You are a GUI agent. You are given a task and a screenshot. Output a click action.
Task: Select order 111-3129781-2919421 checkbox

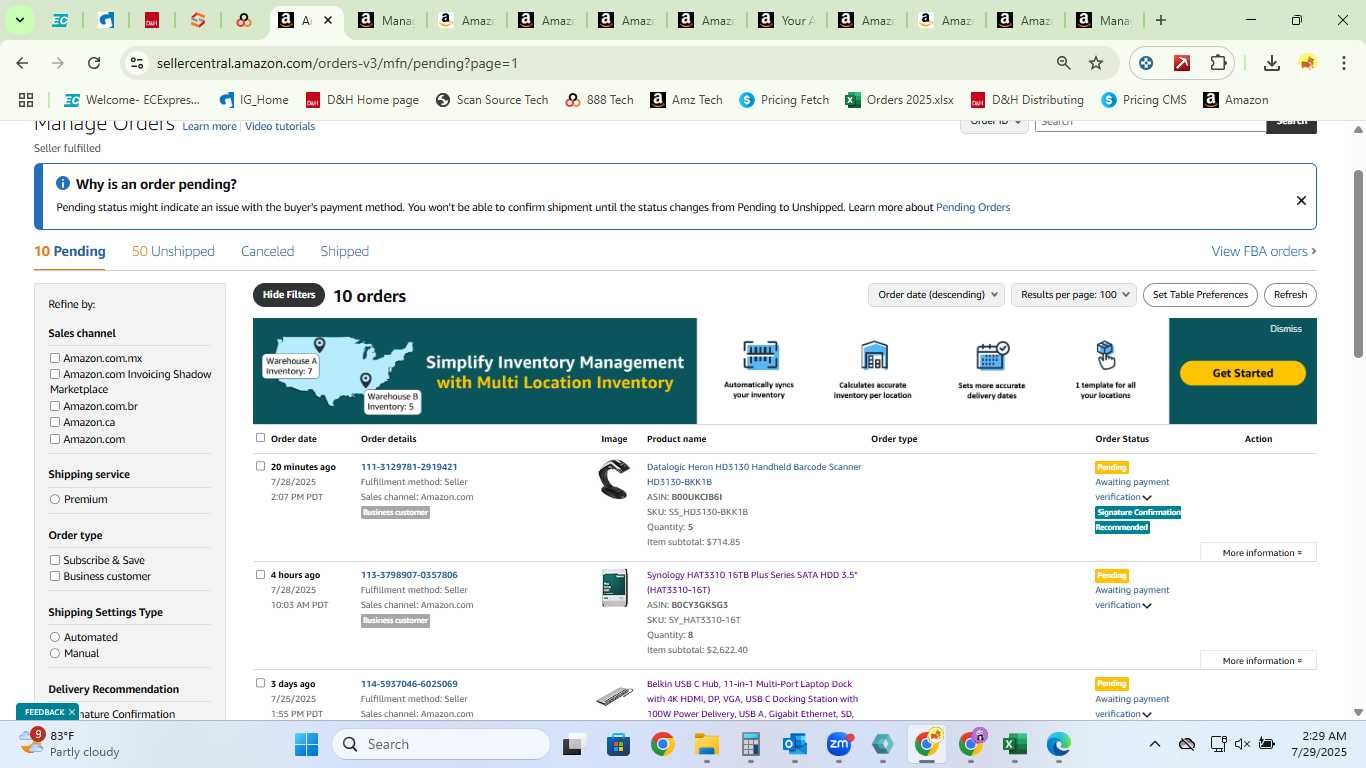click(261, 466)
